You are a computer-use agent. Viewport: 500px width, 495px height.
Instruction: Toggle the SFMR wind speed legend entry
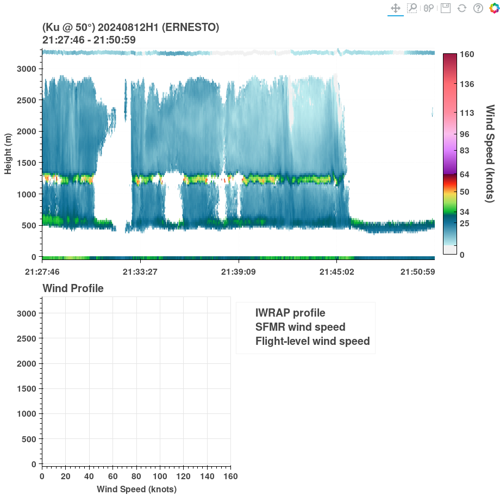coord(300,327)
